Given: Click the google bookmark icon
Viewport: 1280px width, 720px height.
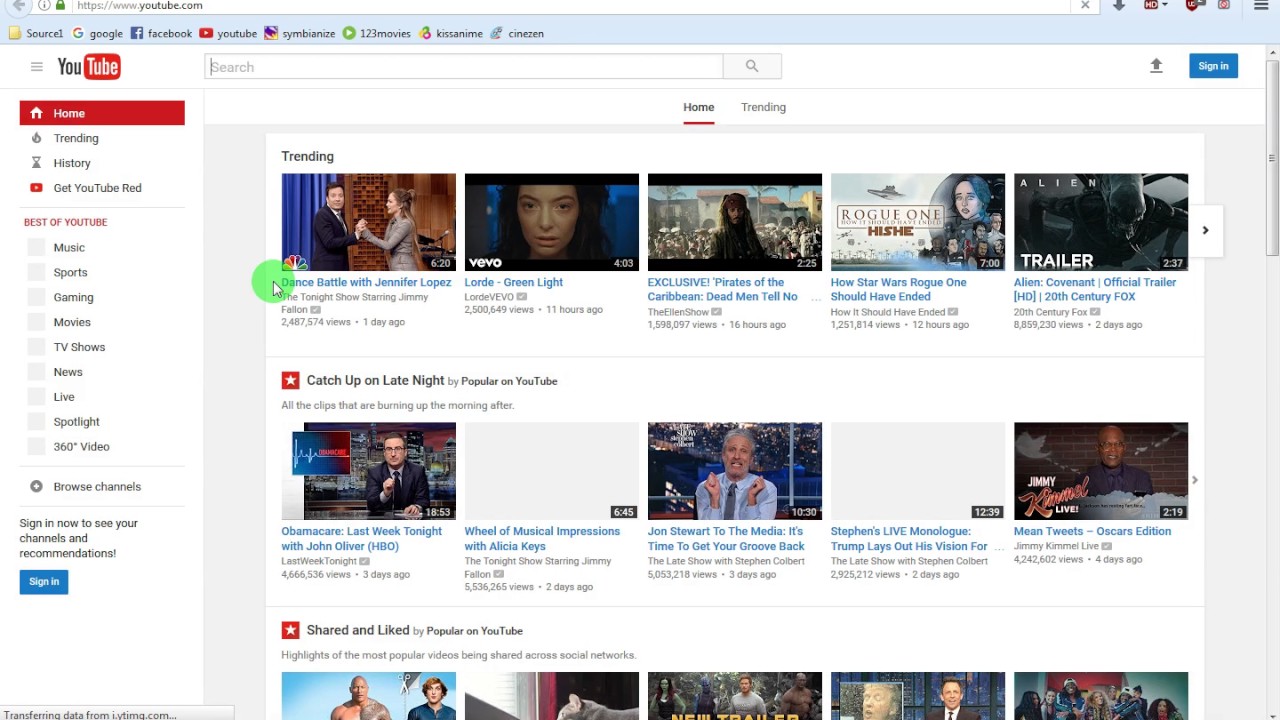Looking at the screenshot, I should [x=78, y=33].
